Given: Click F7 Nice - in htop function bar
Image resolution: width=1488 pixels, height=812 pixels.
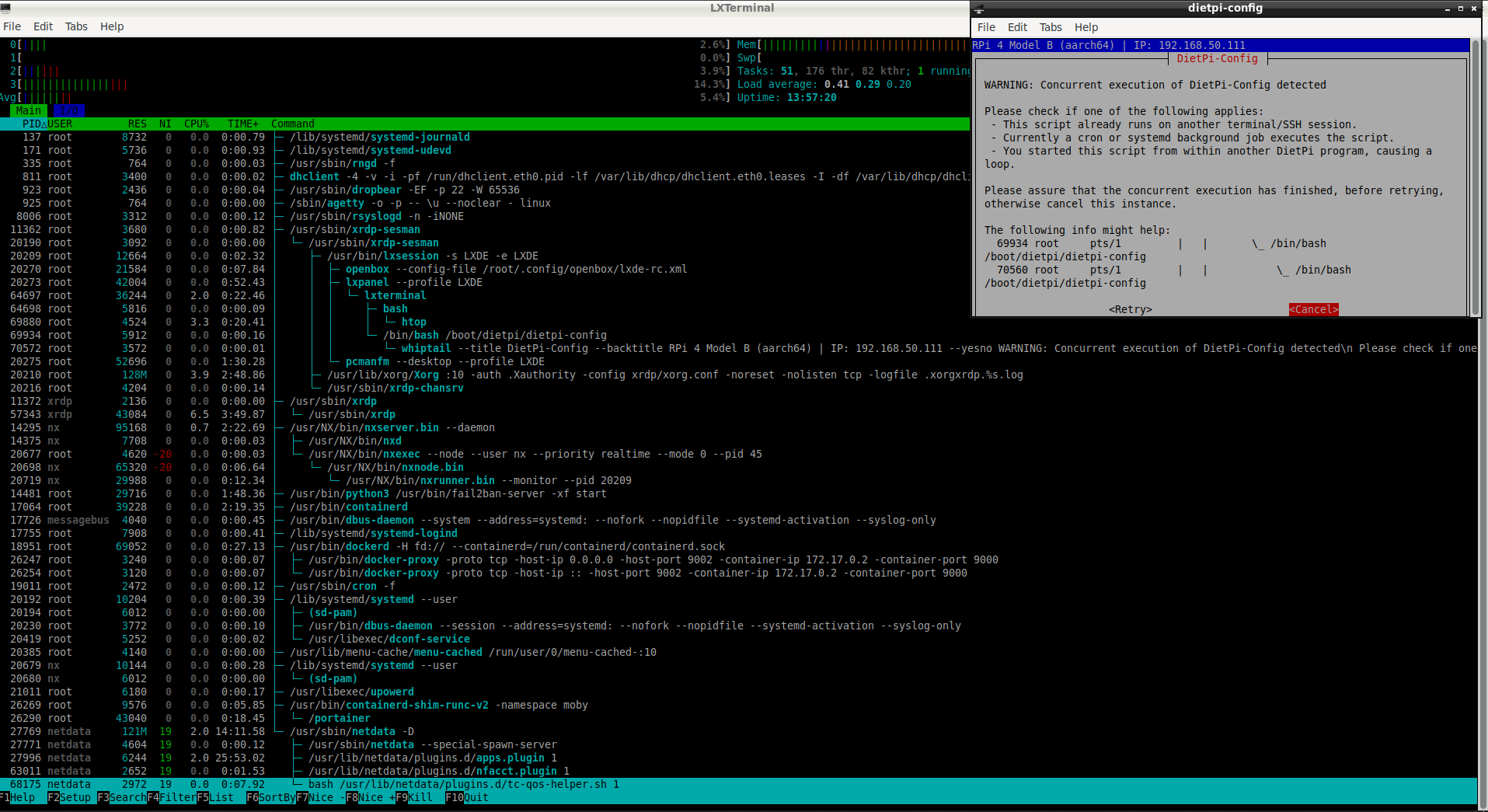Looking at the screenshot, I should pyautogui.click(x=321, y=797).
